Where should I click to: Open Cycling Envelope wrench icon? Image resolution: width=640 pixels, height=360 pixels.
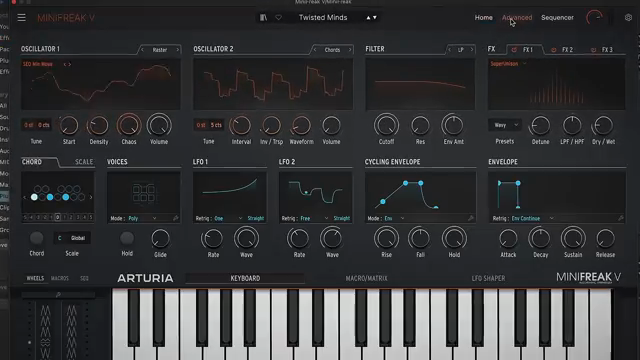(x=471, y=218)
